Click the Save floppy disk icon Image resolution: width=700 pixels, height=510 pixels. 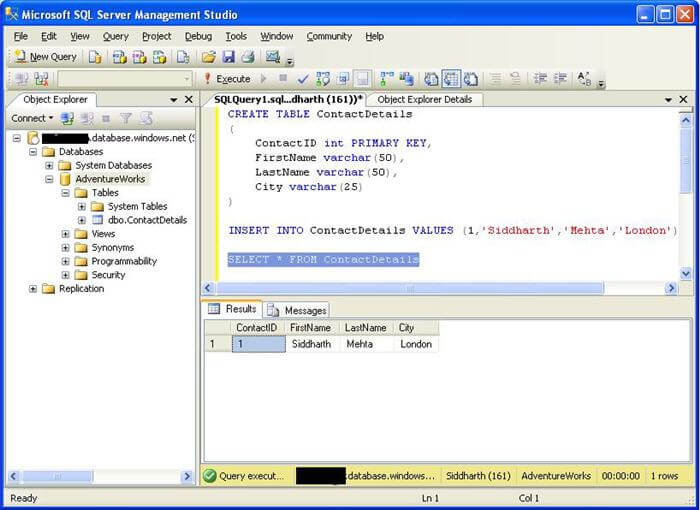(229, 57)
